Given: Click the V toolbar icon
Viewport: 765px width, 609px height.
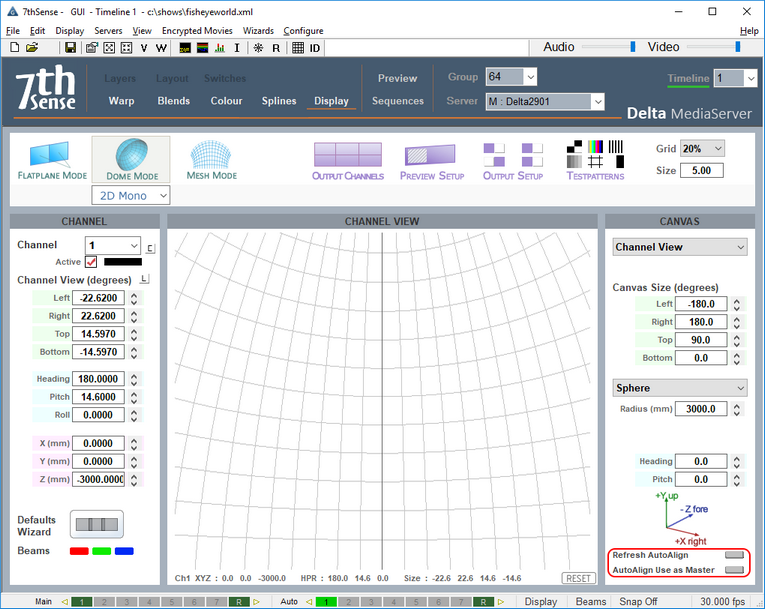Looking at the screenshot, I should [144, 48].
